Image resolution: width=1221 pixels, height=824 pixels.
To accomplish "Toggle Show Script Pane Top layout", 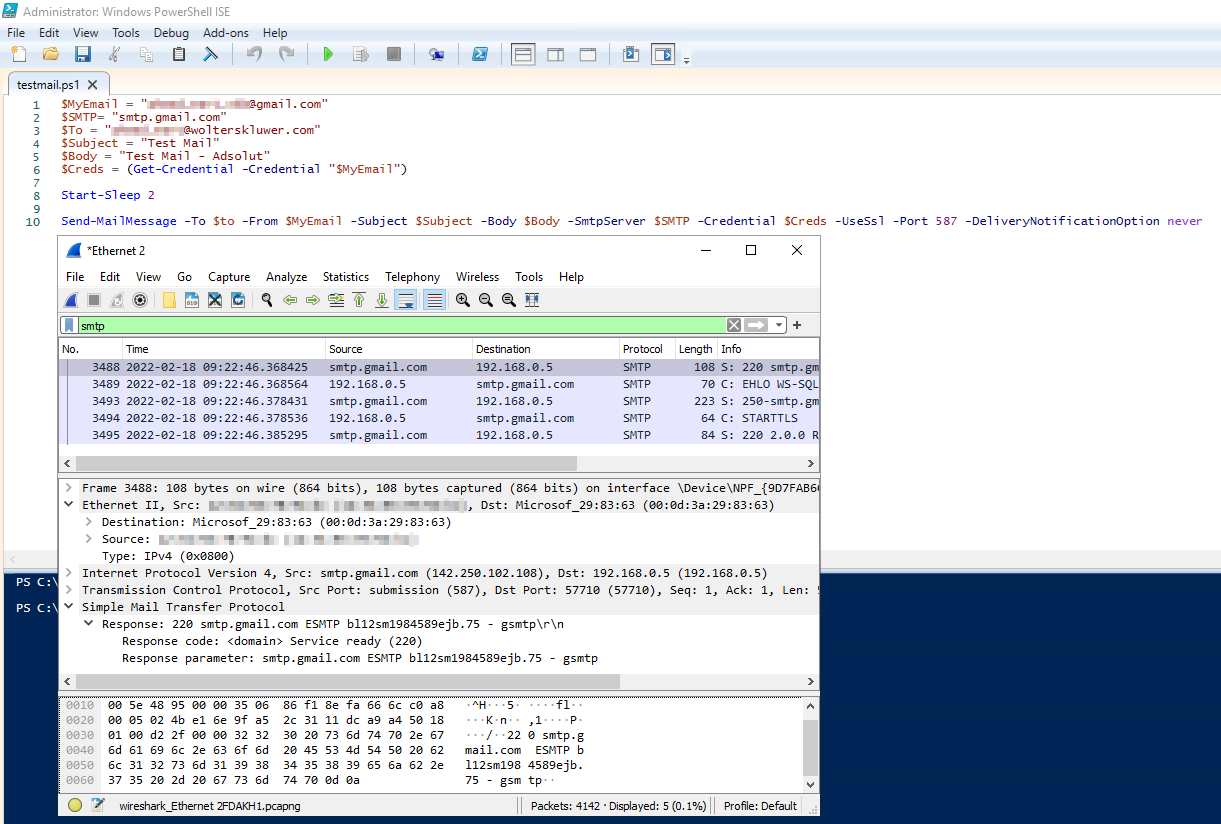I will 522,55.
